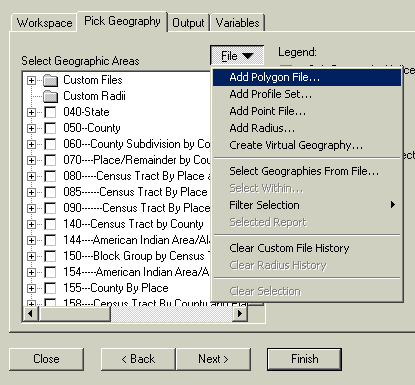
Task: Click the horizontal scrollbar thumb
Action: pos(75,313)
